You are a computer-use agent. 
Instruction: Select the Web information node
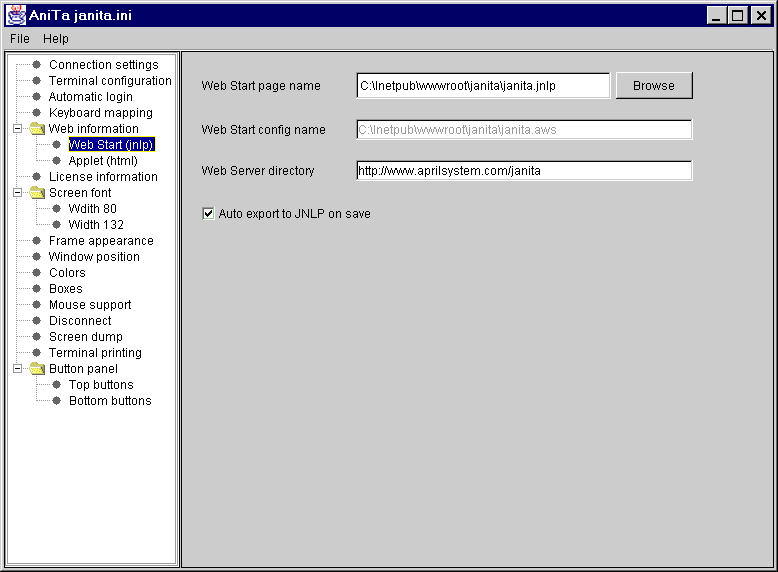coord(93,129)
